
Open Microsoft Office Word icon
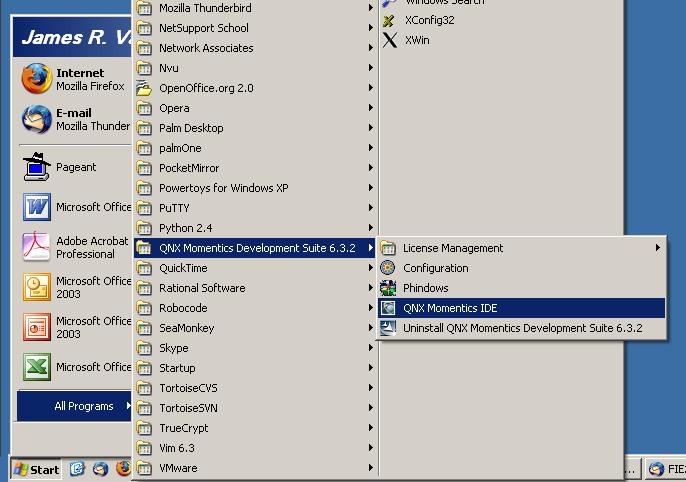(x=37, y=207)
